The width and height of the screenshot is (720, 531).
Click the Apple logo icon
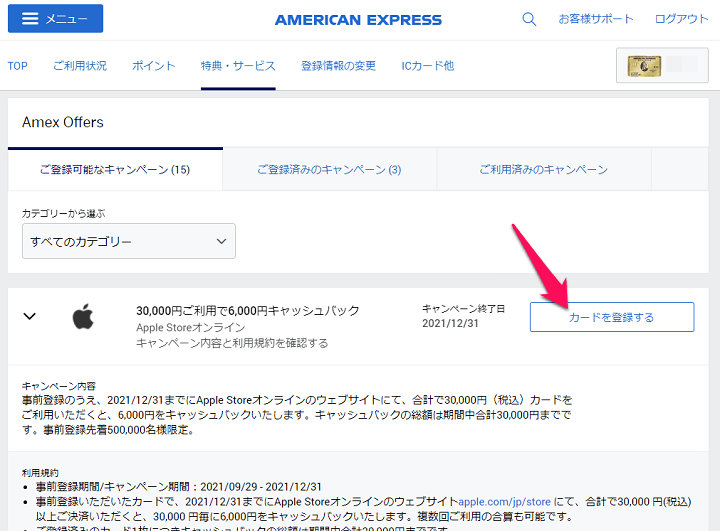[x=83, y=316]
